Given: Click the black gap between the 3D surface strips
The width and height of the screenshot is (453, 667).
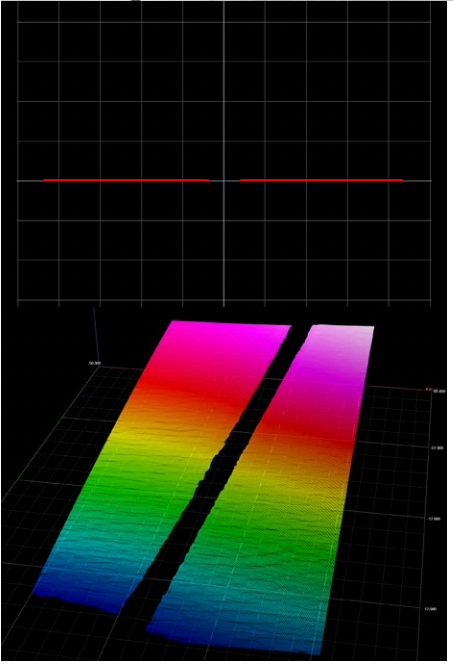Looking at the screenshot, I should click(225, 468).
